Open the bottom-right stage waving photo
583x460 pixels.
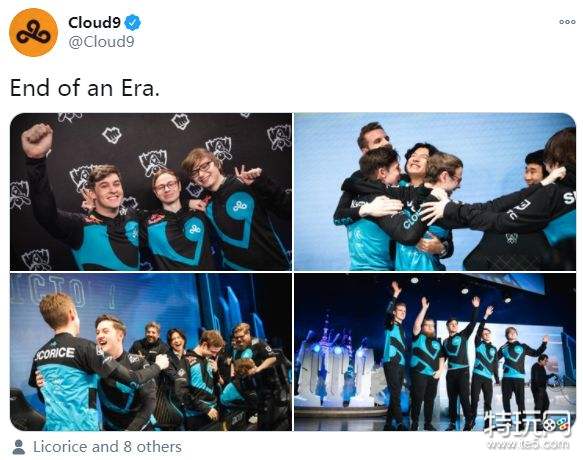pos(435,352)
